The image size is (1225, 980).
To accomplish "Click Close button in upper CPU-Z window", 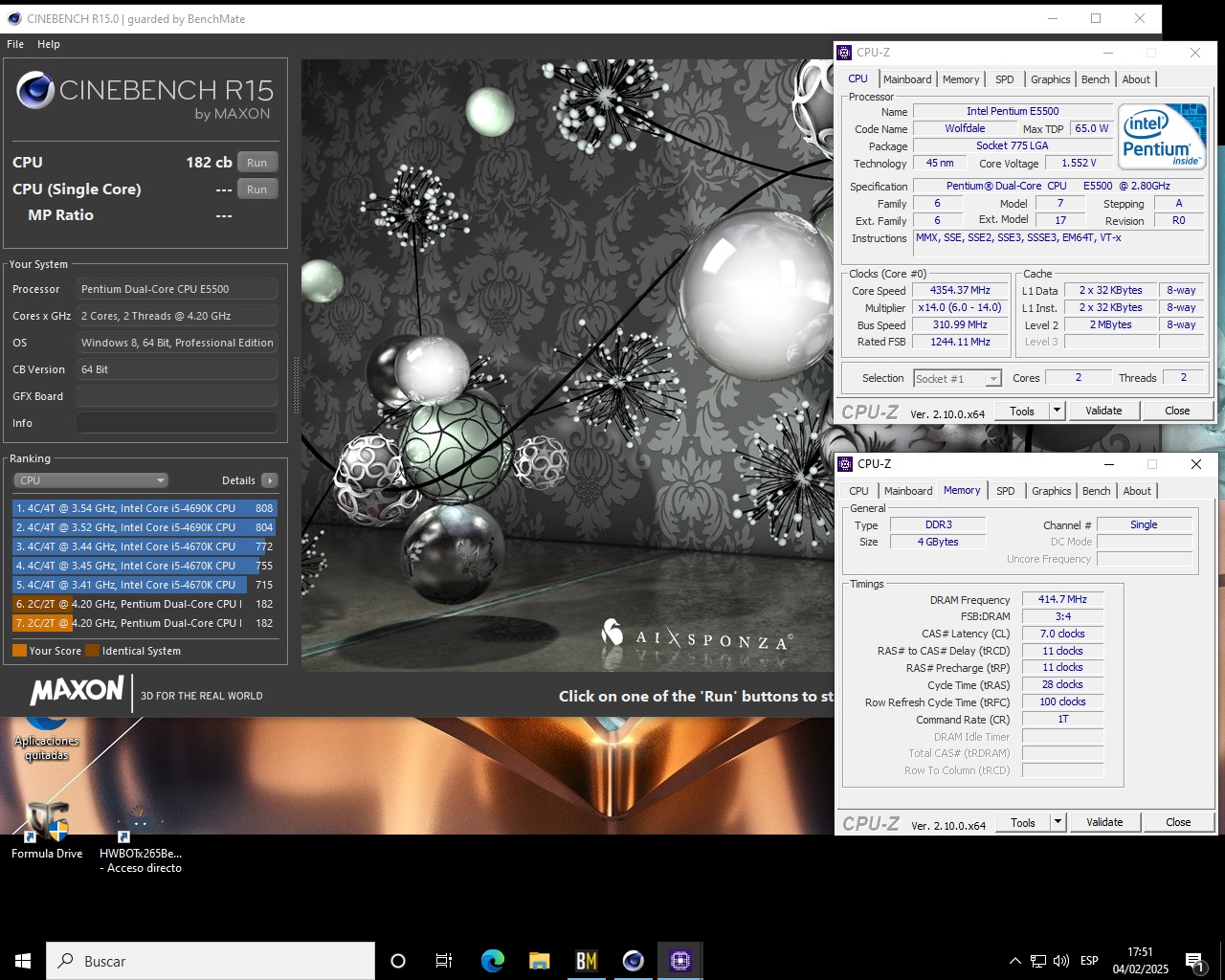I will [1177, 411].
